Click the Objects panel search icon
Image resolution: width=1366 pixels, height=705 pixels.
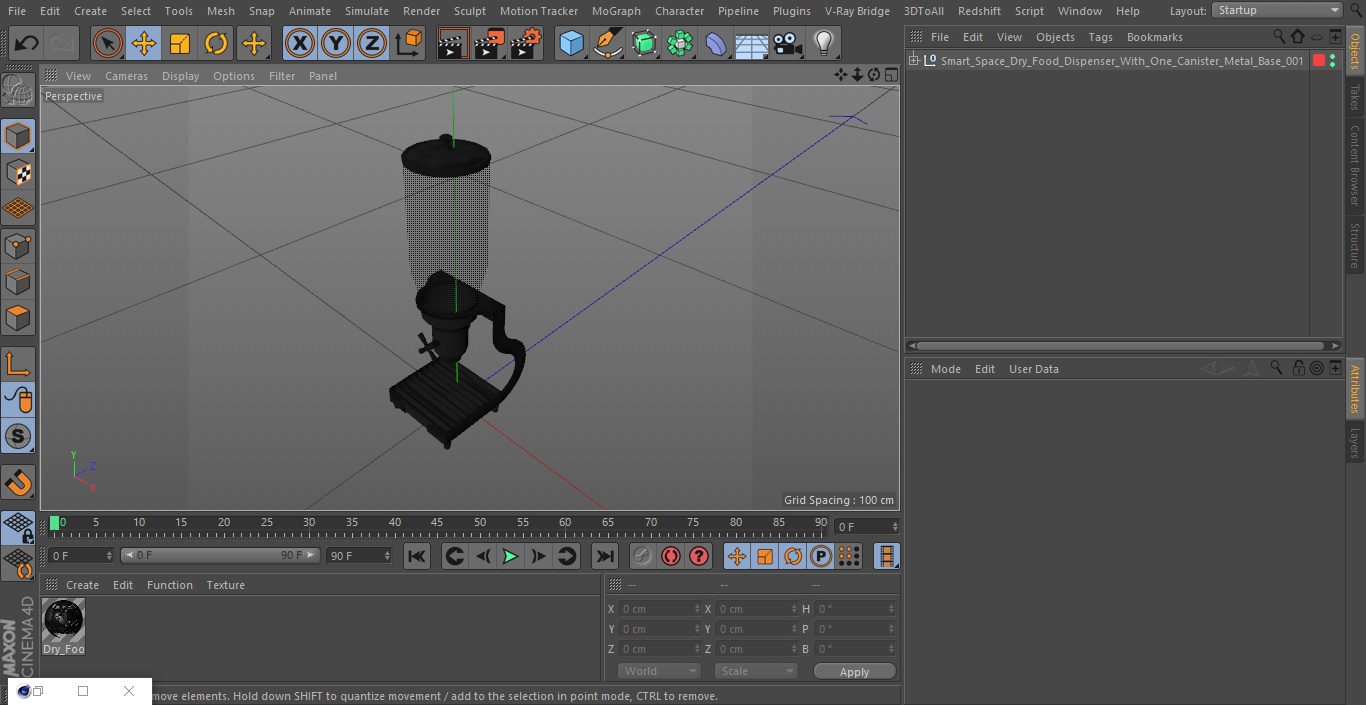point(1279,37)
